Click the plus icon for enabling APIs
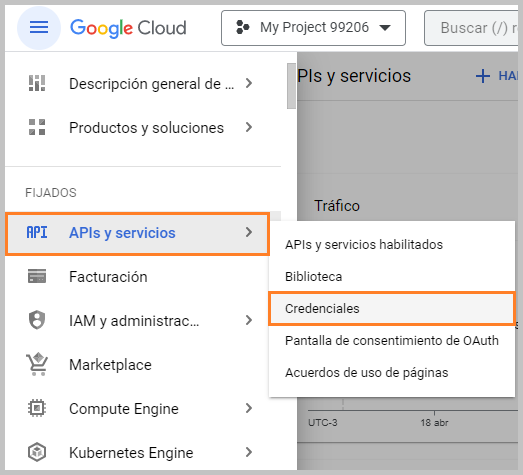 click(483, 76)
